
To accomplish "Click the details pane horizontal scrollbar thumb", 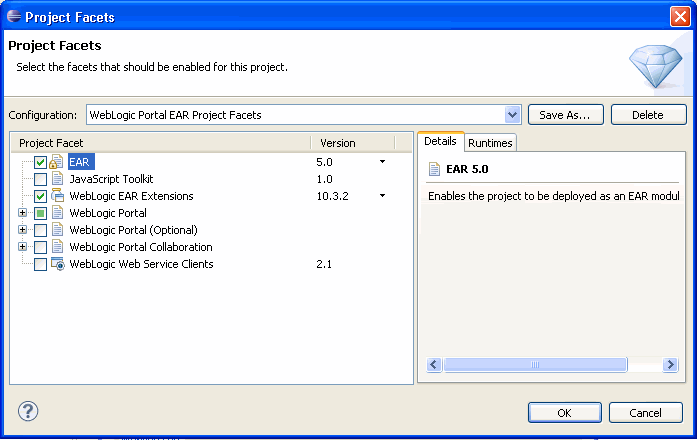I will pyautogui.click(x=535, y=365).
